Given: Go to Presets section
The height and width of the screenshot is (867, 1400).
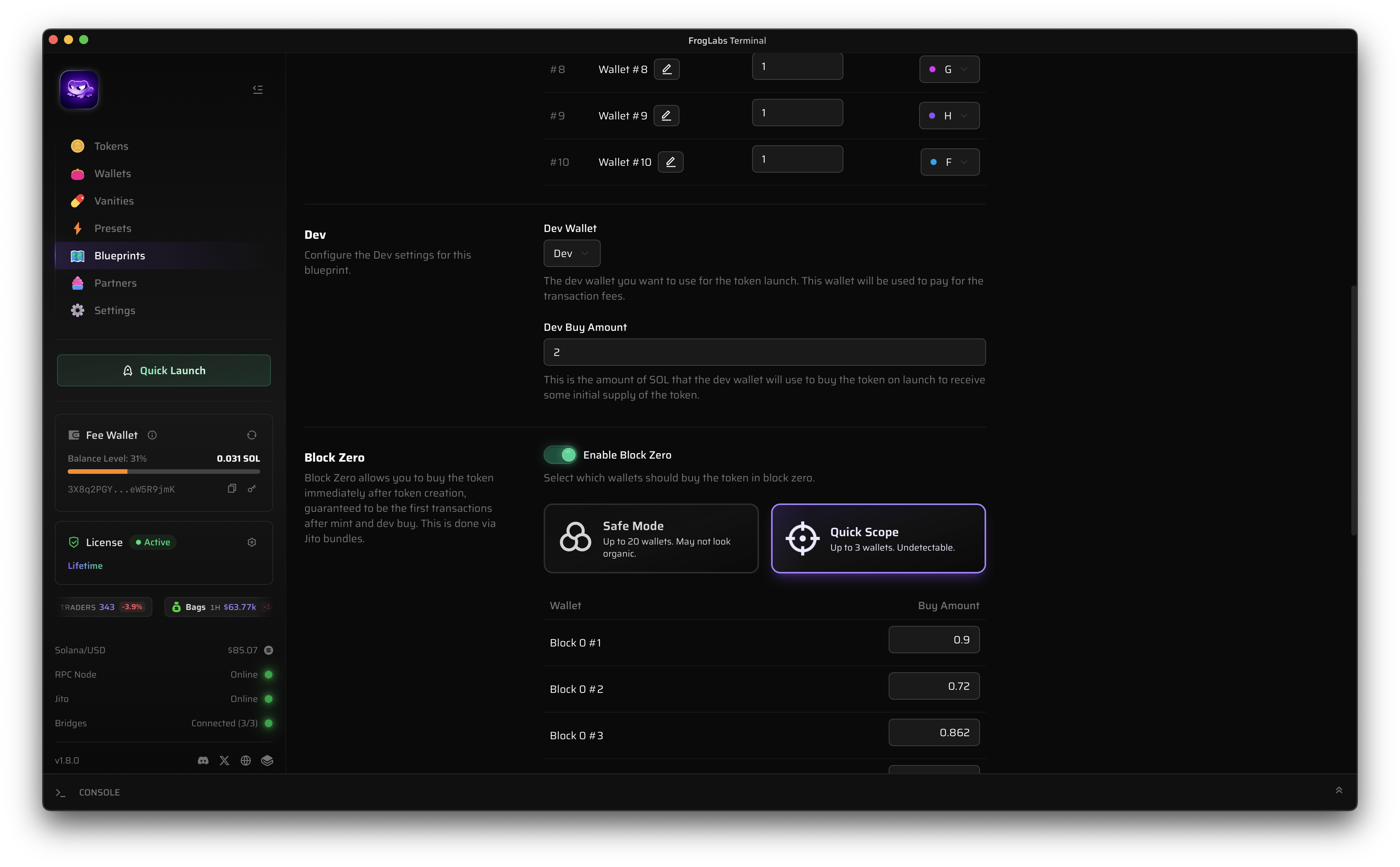Looking at the screenshot, I should coord(164,228).
